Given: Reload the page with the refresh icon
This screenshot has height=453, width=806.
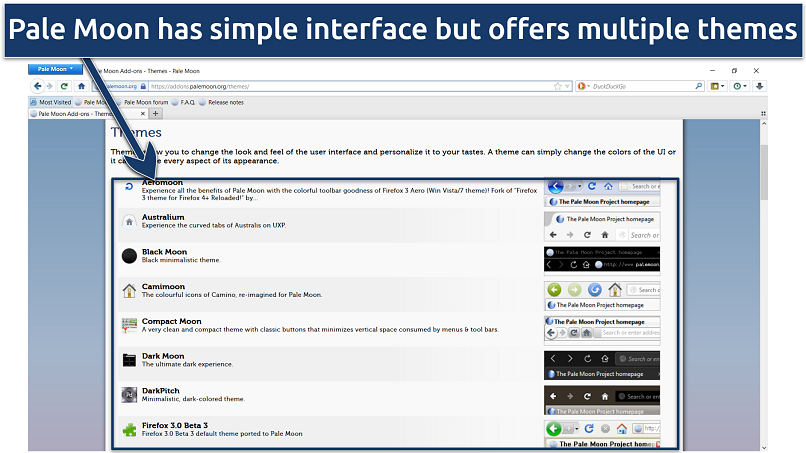Looking at the screenshot, I should [x=65, y=87].
